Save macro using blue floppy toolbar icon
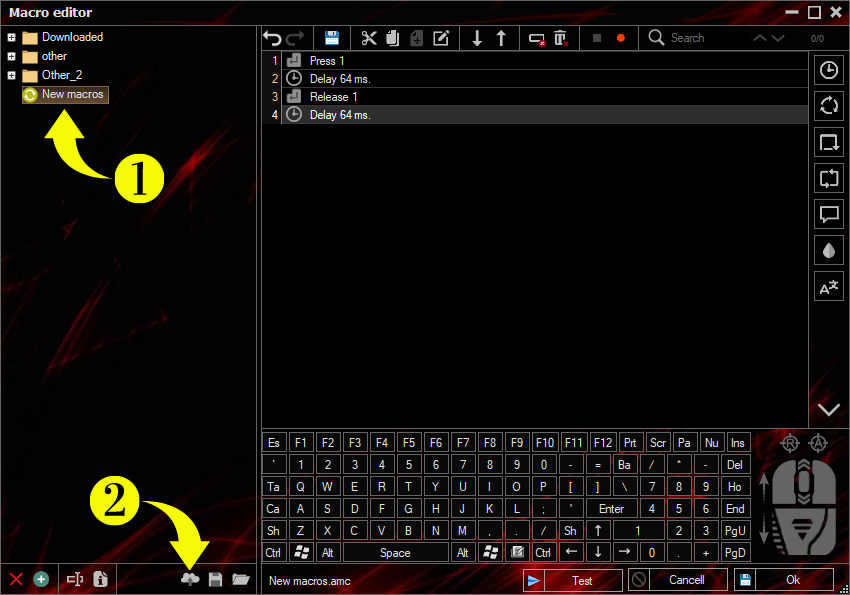850x595 pixels. pos(332,38)
